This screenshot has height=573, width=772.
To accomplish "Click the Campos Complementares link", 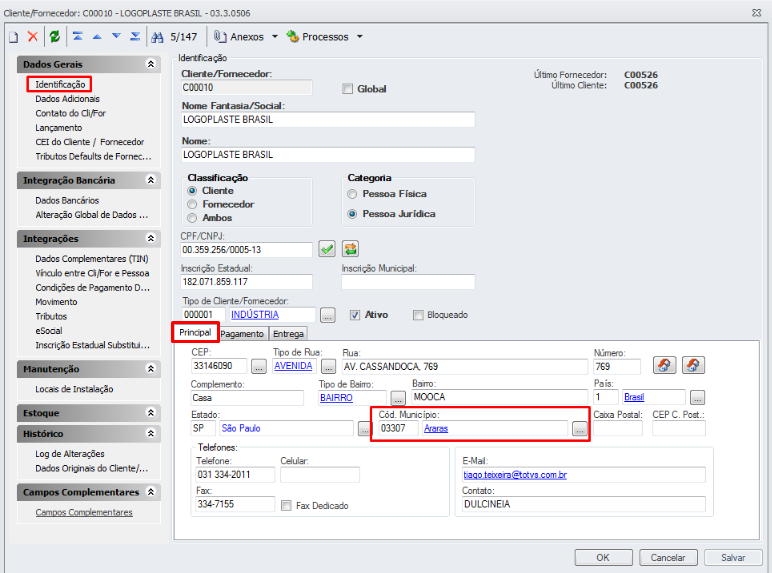I will [x=84, y=512].
